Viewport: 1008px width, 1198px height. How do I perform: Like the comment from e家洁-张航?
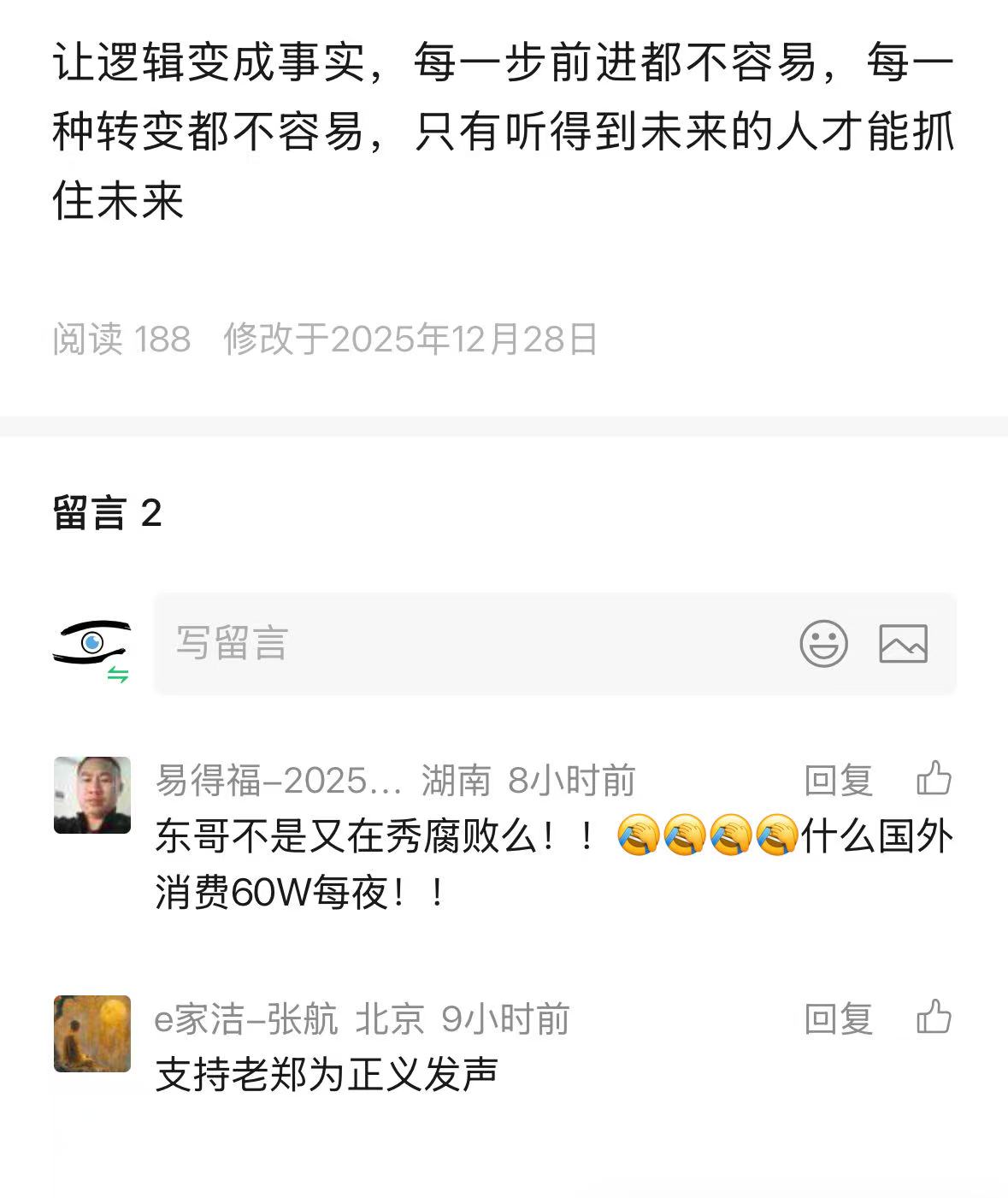tap(934, 1018)
